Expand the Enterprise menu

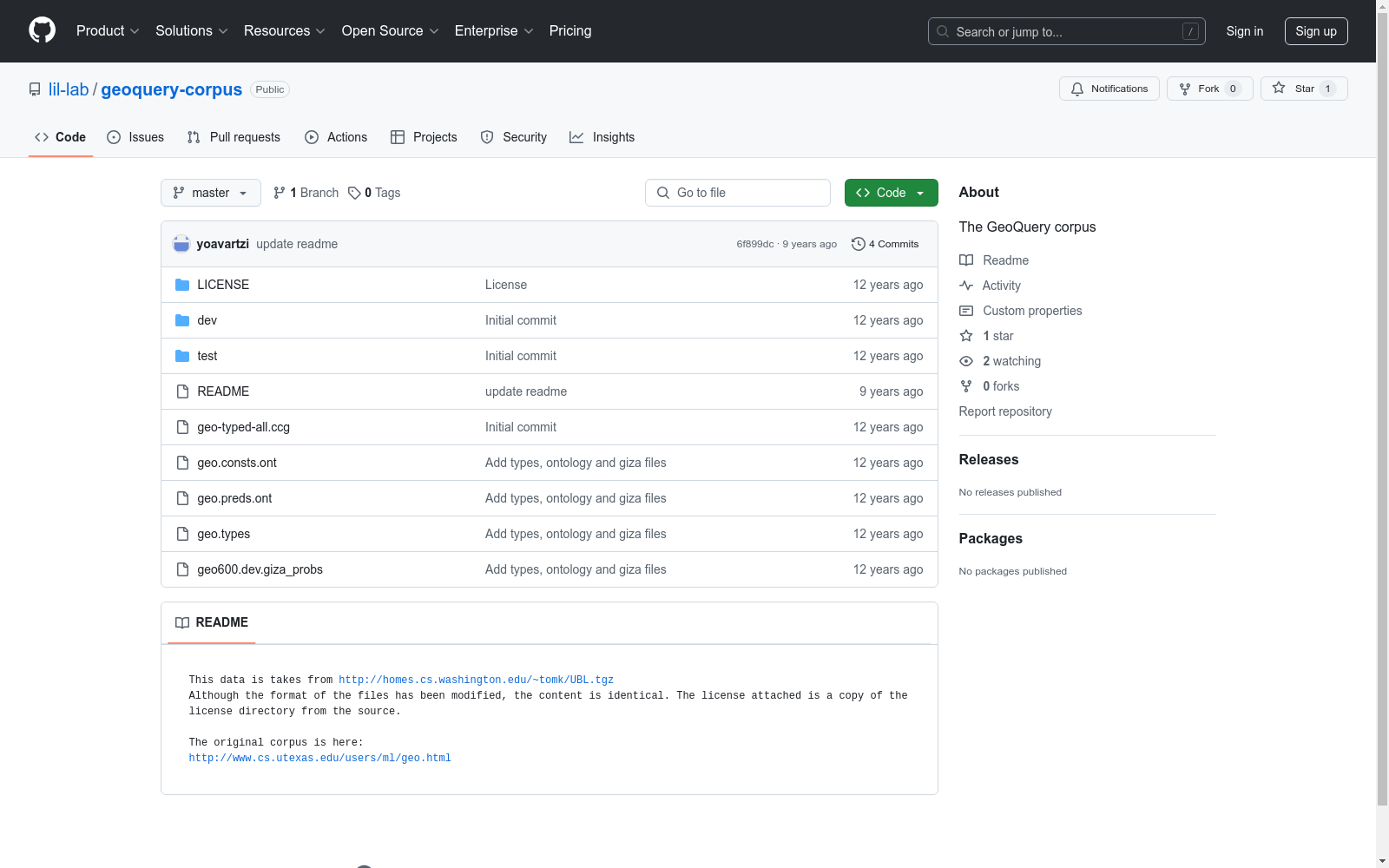click(x=494, y=30)
